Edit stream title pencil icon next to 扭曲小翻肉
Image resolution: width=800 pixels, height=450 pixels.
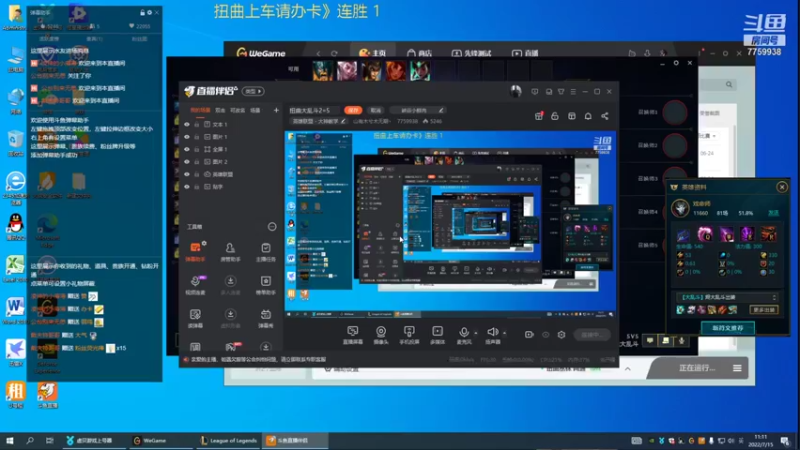coord(441,110)
